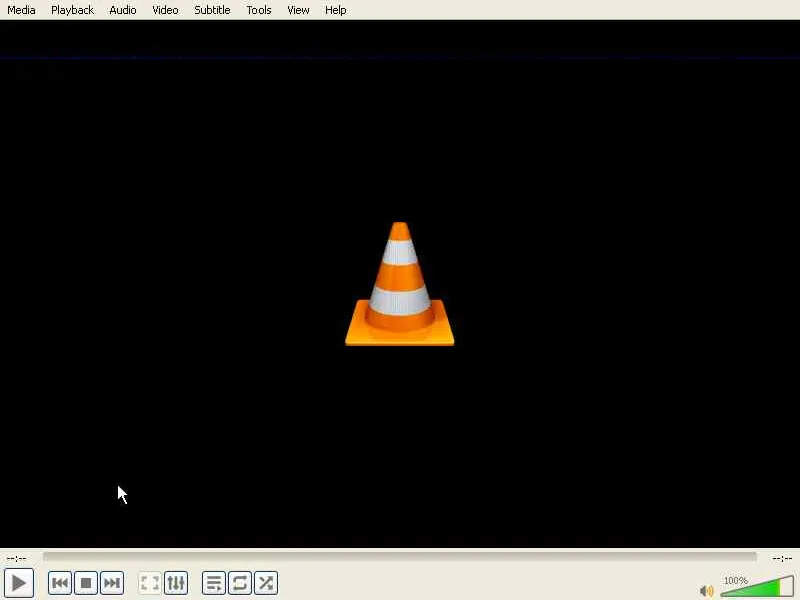Open the Video menu

pos(165,10)
